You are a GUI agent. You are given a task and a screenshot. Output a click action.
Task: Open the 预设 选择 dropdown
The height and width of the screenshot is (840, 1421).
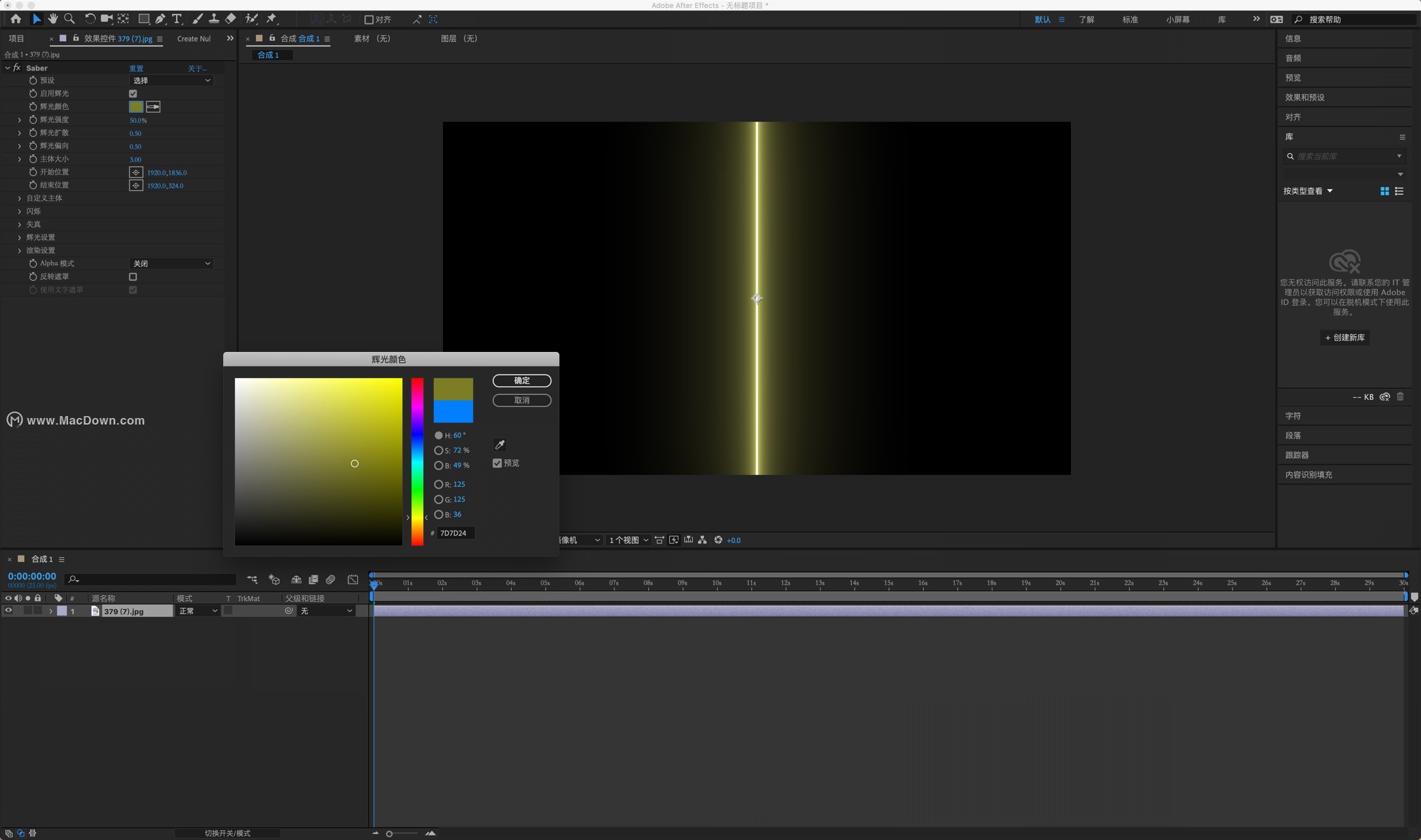coord(171,80)
